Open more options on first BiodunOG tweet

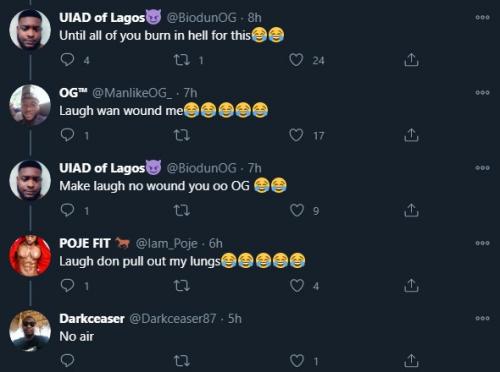point(482,17)
